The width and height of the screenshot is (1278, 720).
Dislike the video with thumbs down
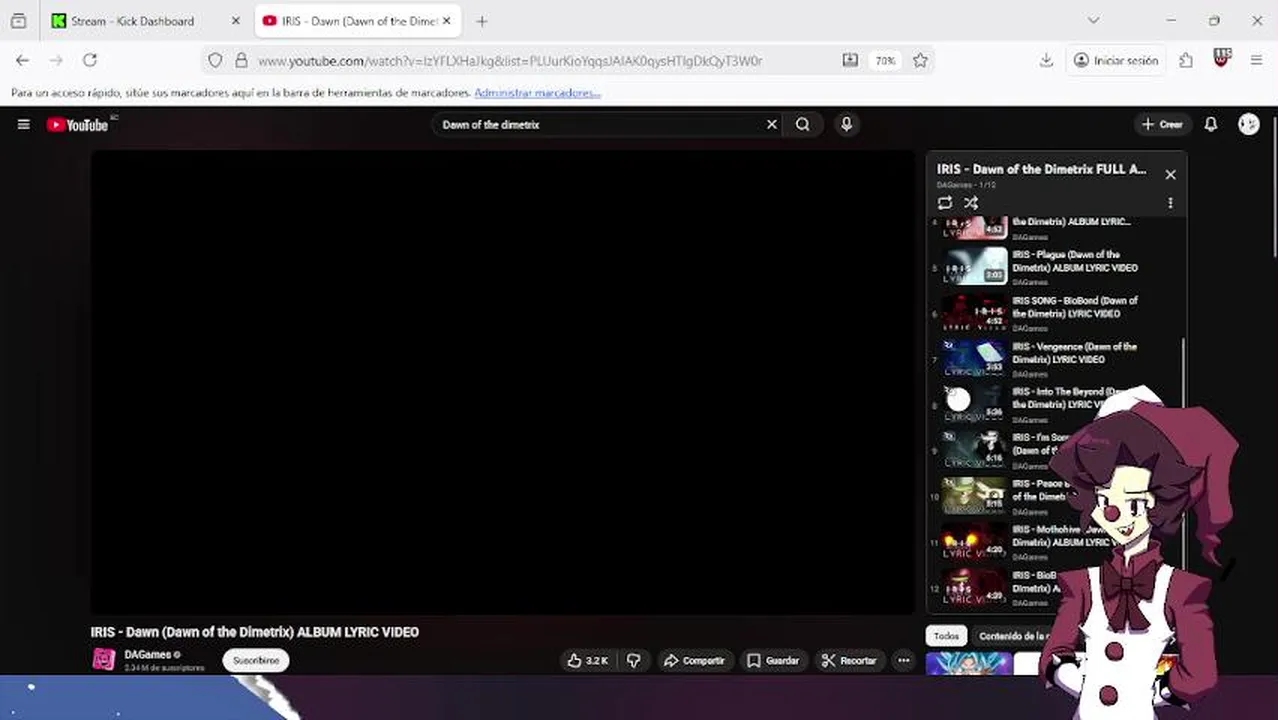(x=633, y=661)
